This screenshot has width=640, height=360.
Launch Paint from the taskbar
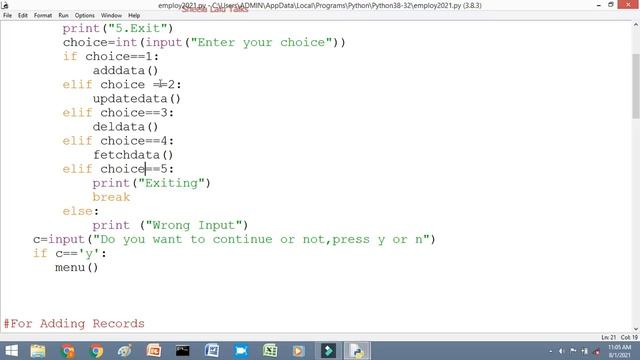124,351
